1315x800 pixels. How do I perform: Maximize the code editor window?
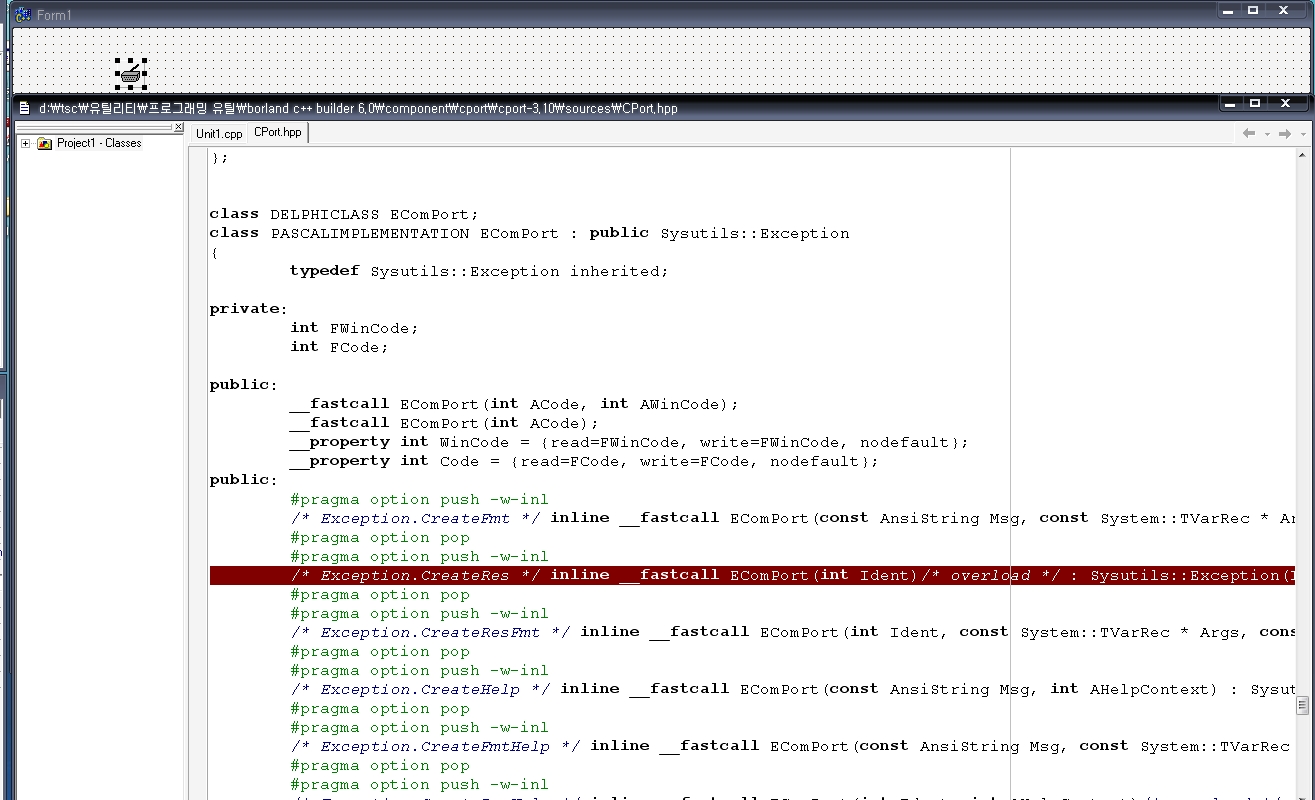1255,103
